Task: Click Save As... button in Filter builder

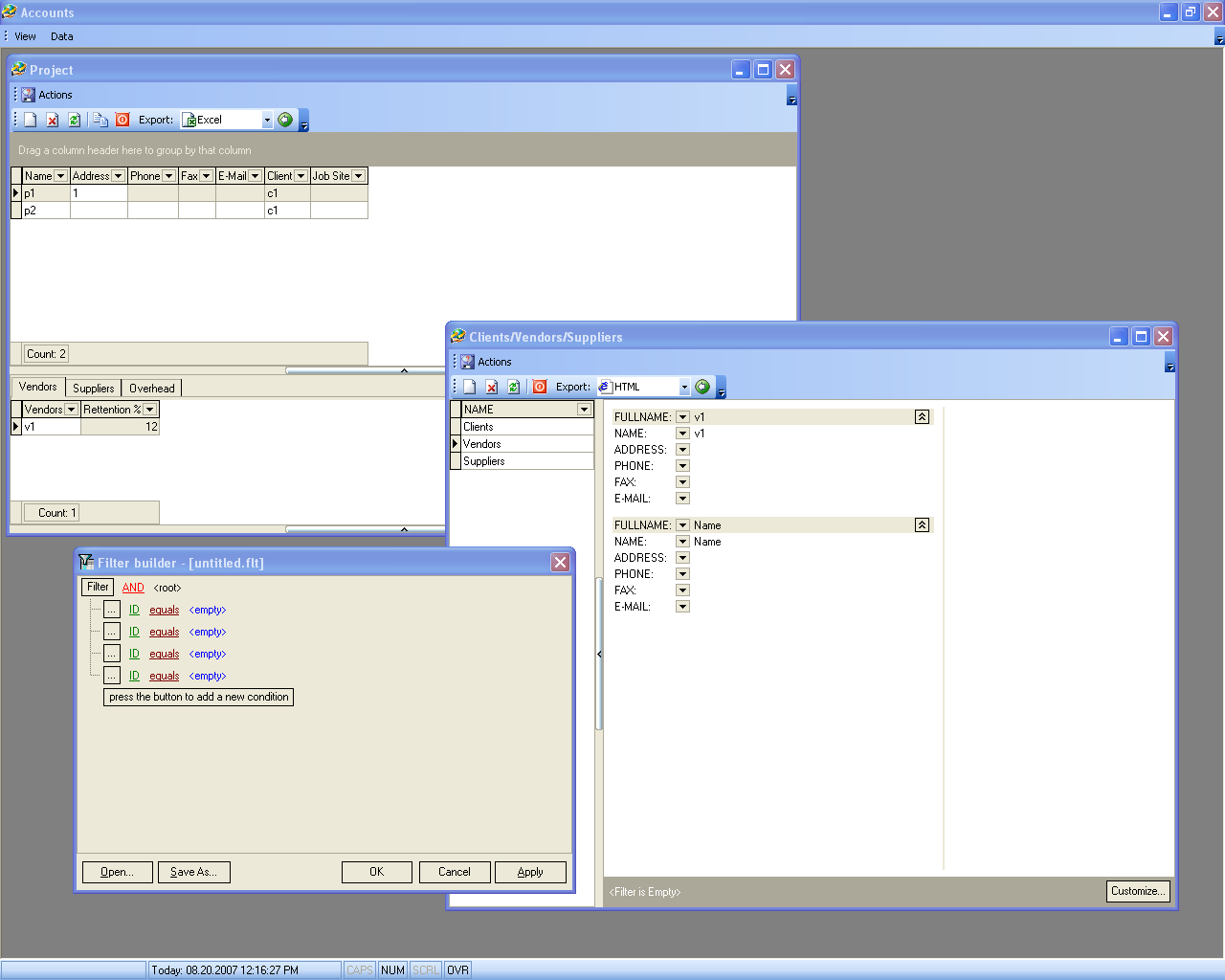Action: coord(193,872)
